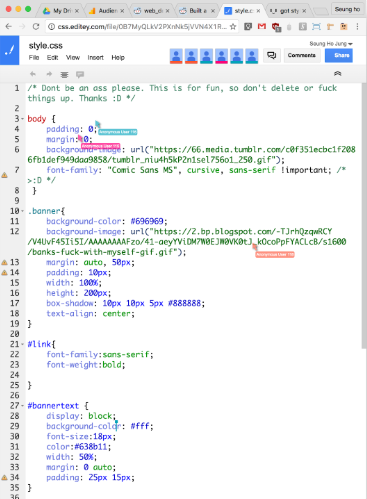Click "text-align: center;" on line 18
The width and height of the screenshot is (367, 499).
90,314
